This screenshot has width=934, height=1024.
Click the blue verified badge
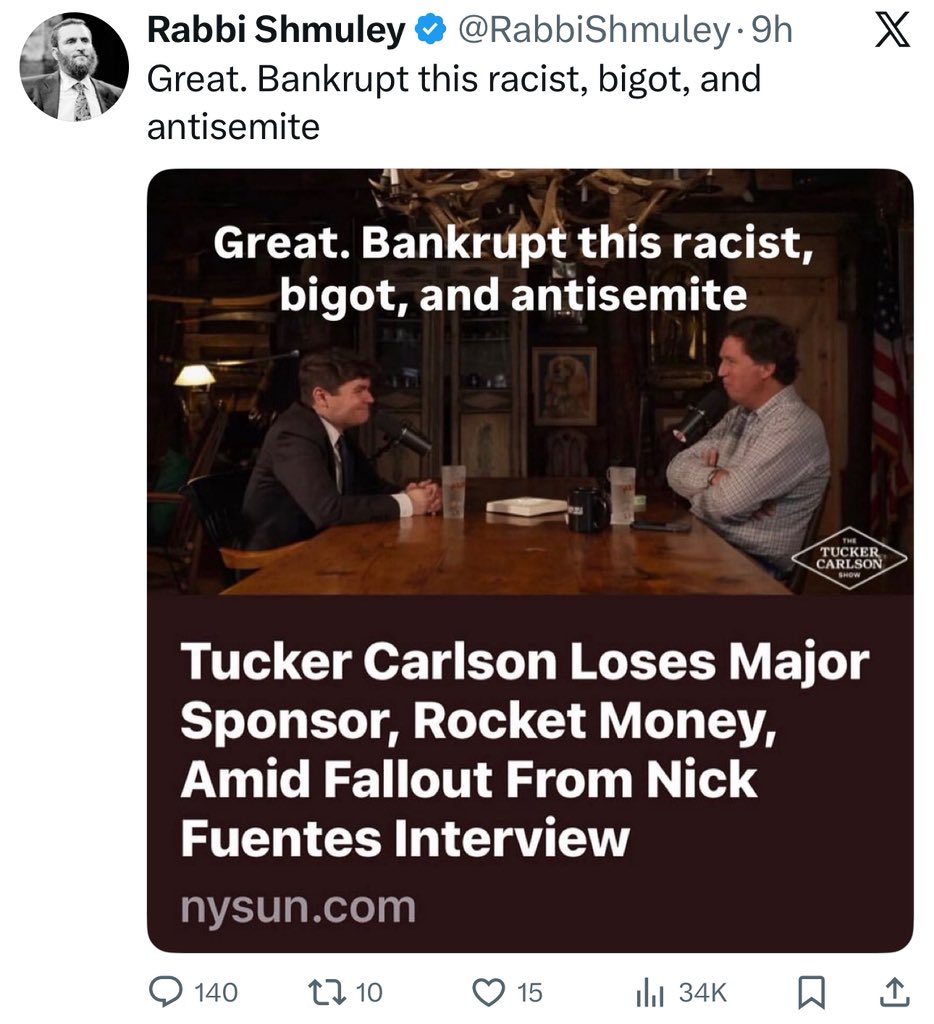click(430, 31)
